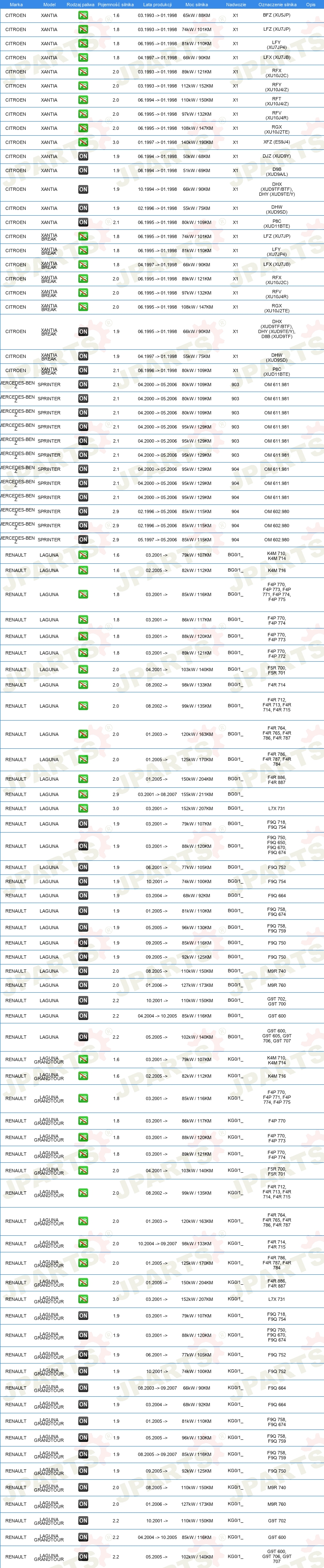The image size is (324, 1568).
Task: Click the Opis column header
Action: 311,4
